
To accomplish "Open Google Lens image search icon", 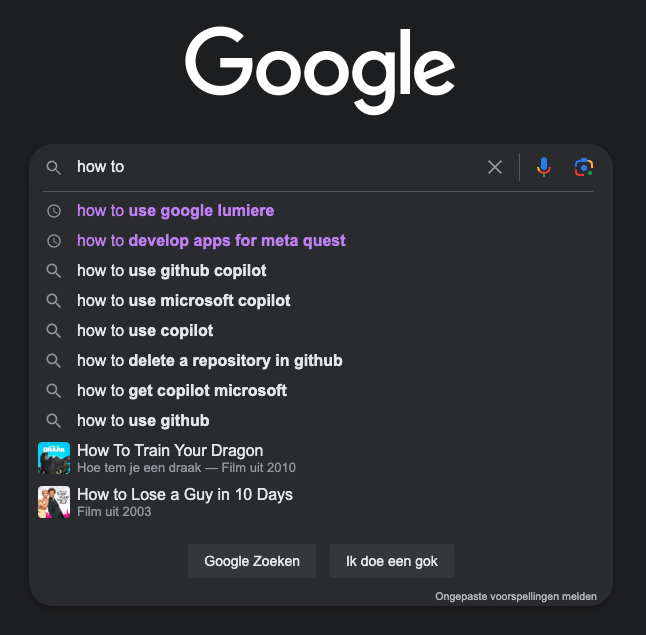I will click(x=584, y=167).
